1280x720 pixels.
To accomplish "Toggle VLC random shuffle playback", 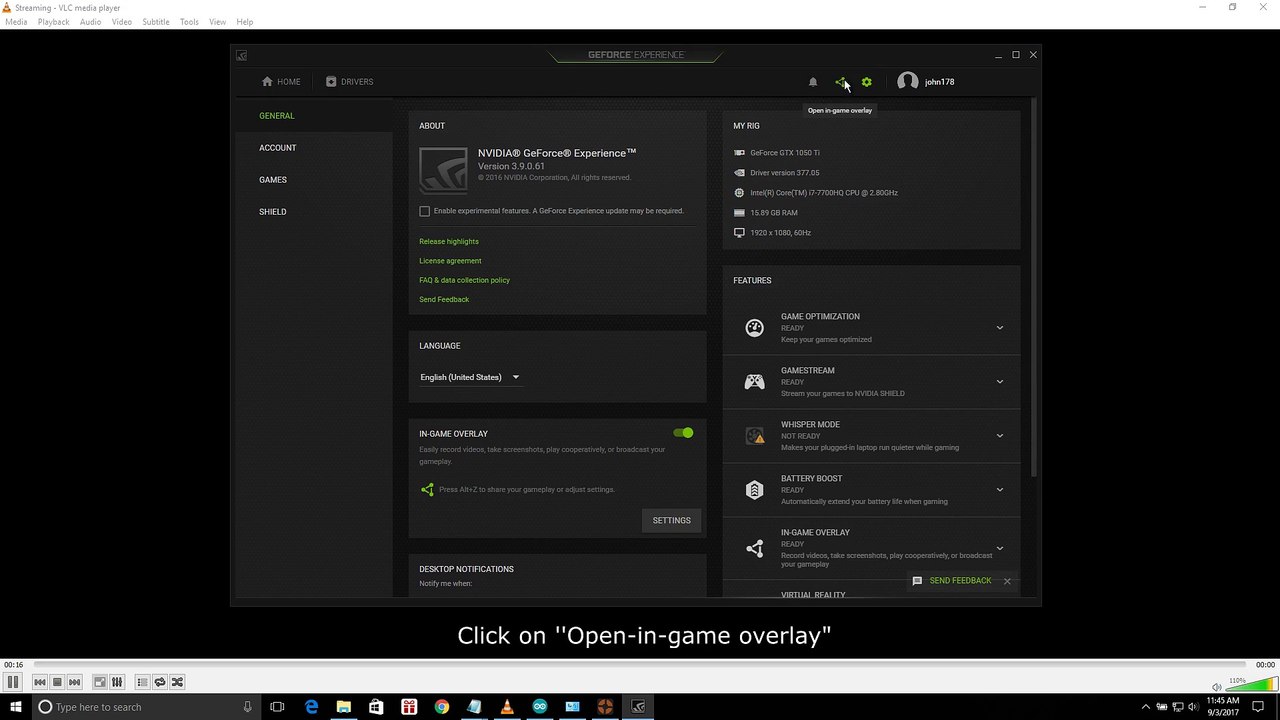I will [177, 682].
